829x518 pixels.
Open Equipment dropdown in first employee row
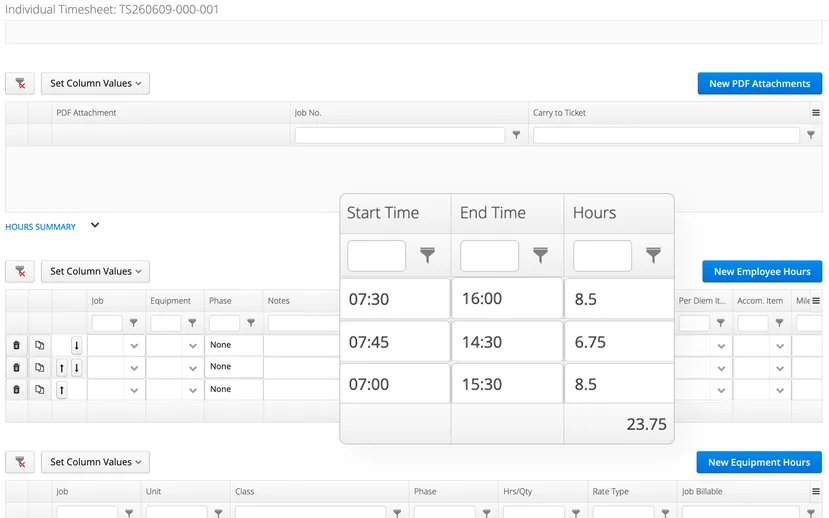point(193,346)
